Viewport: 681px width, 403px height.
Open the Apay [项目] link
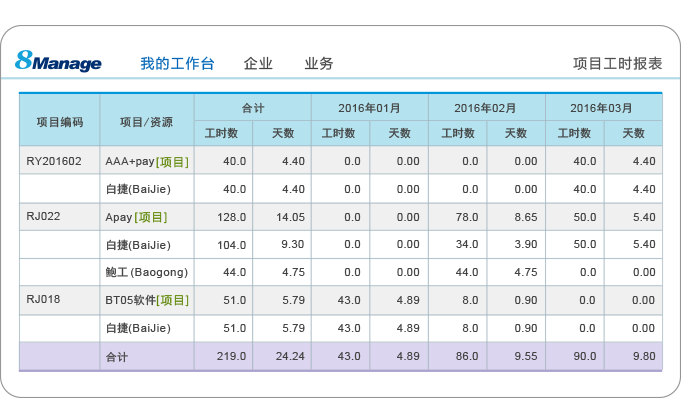pos(136,217)
